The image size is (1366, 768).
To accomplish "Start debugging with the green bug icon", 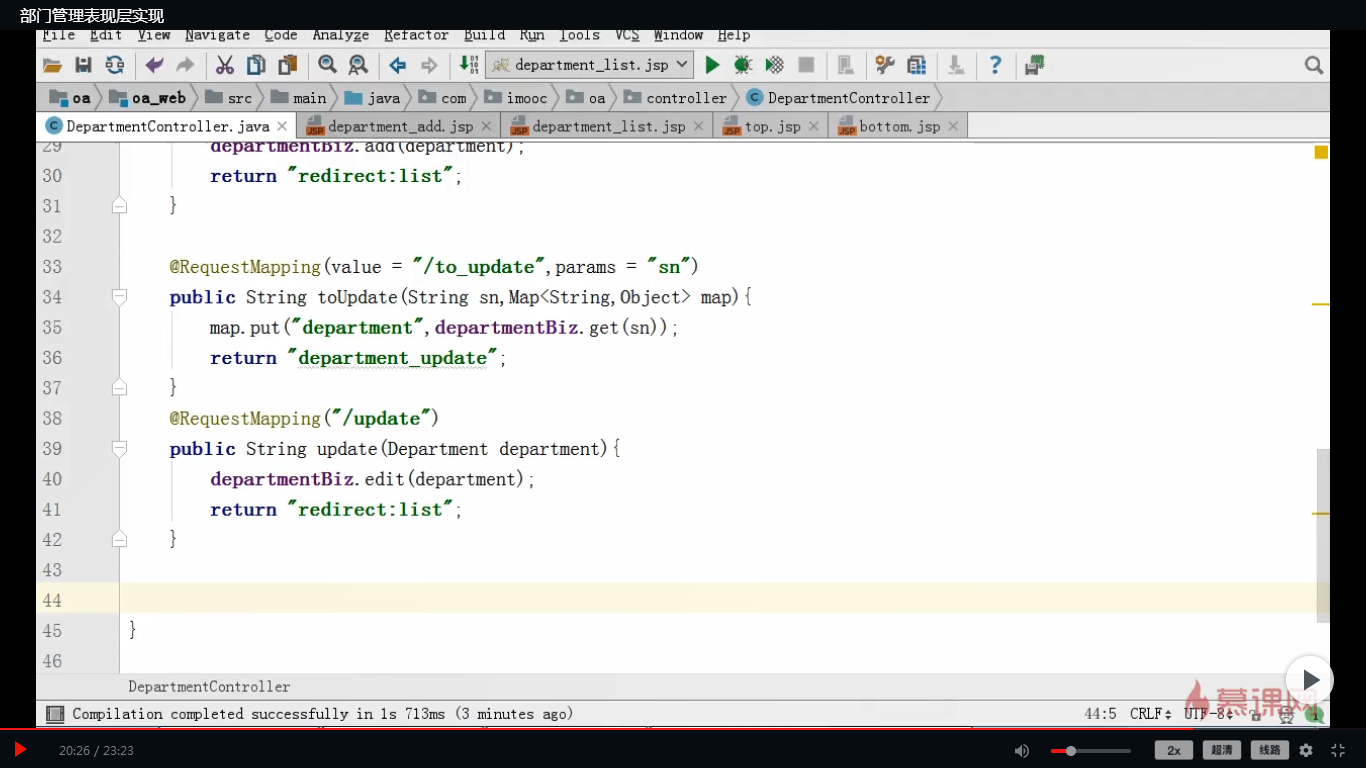I will click(x=743, y=65).
